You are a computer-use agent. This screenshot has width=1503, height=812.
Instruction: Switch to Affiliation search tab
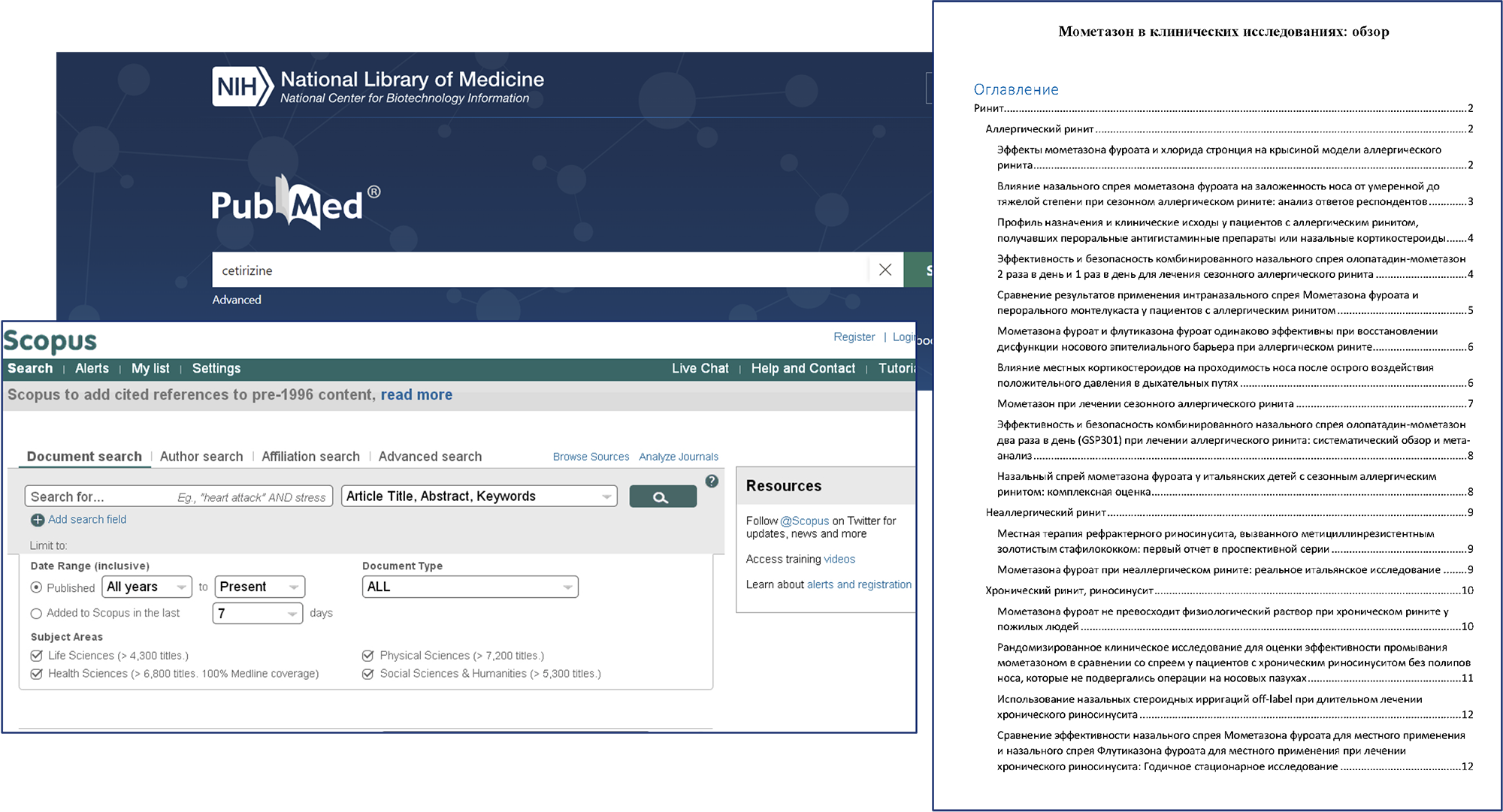[x=310, y=457]
